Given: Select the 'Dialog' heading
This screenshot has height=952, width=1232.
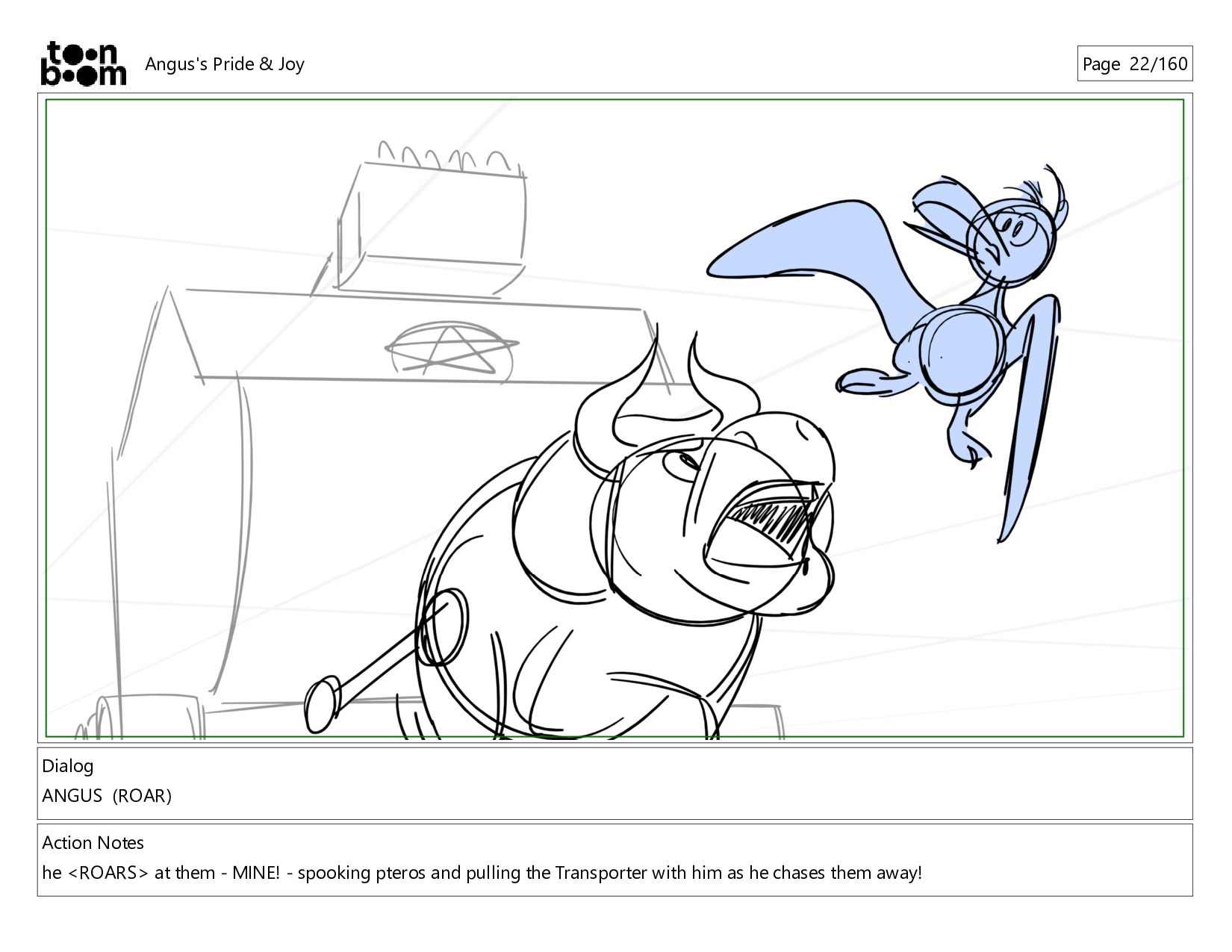Looking at the screenshot, I should click(x=68, y=766).
